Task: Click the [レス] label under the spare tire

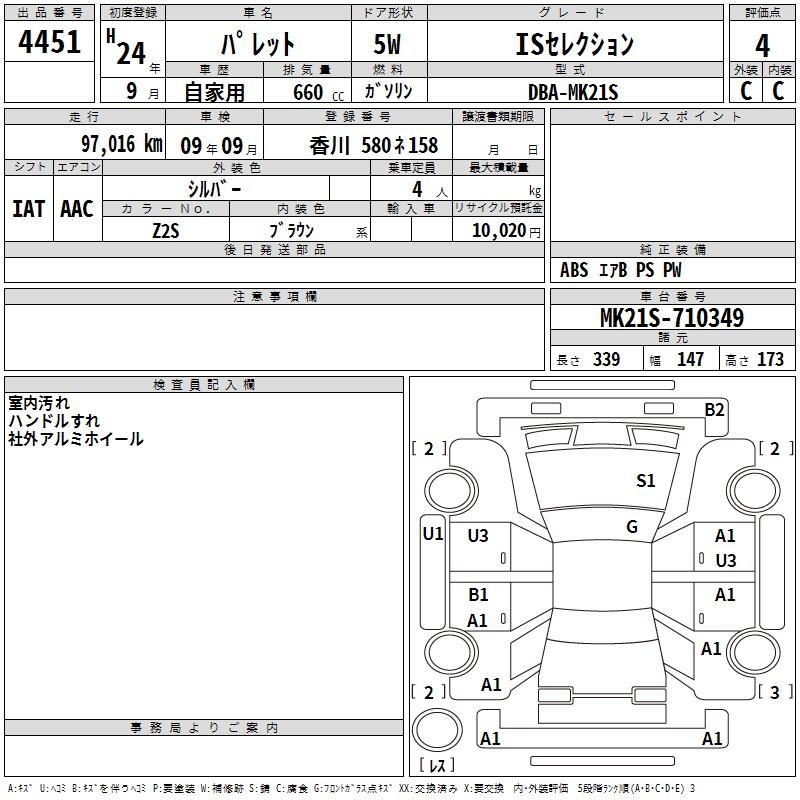Action: (x=436, y=767)
